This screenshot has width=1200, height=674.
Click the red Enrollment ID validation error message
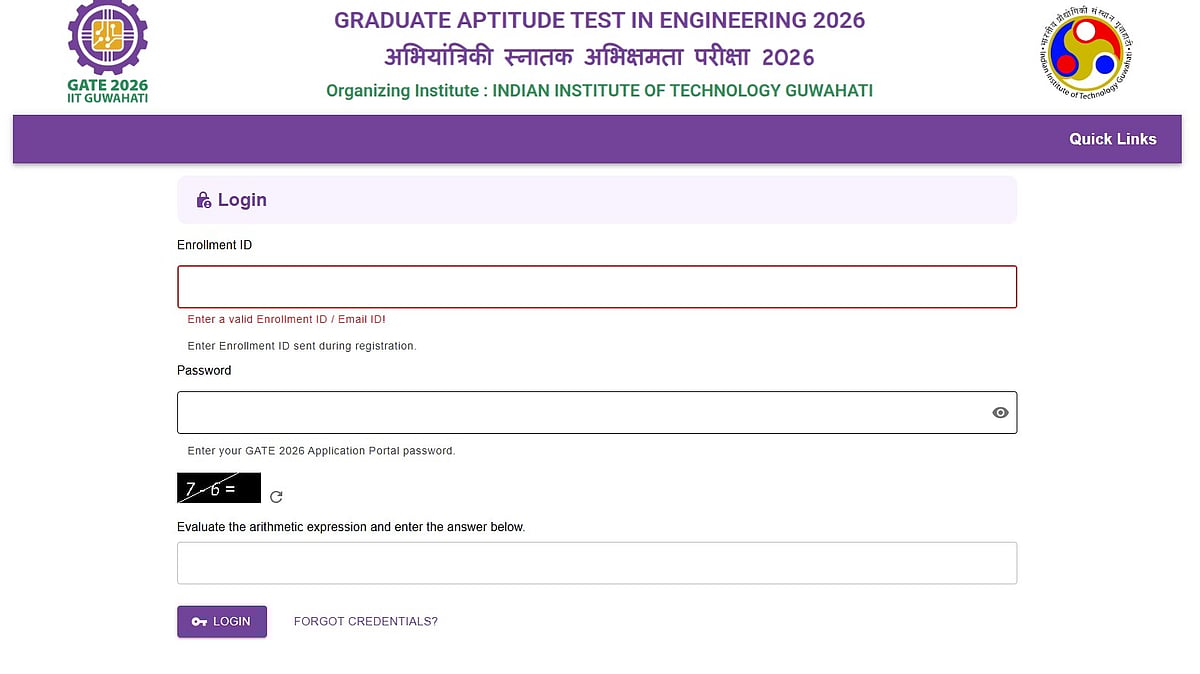[285, 319]
